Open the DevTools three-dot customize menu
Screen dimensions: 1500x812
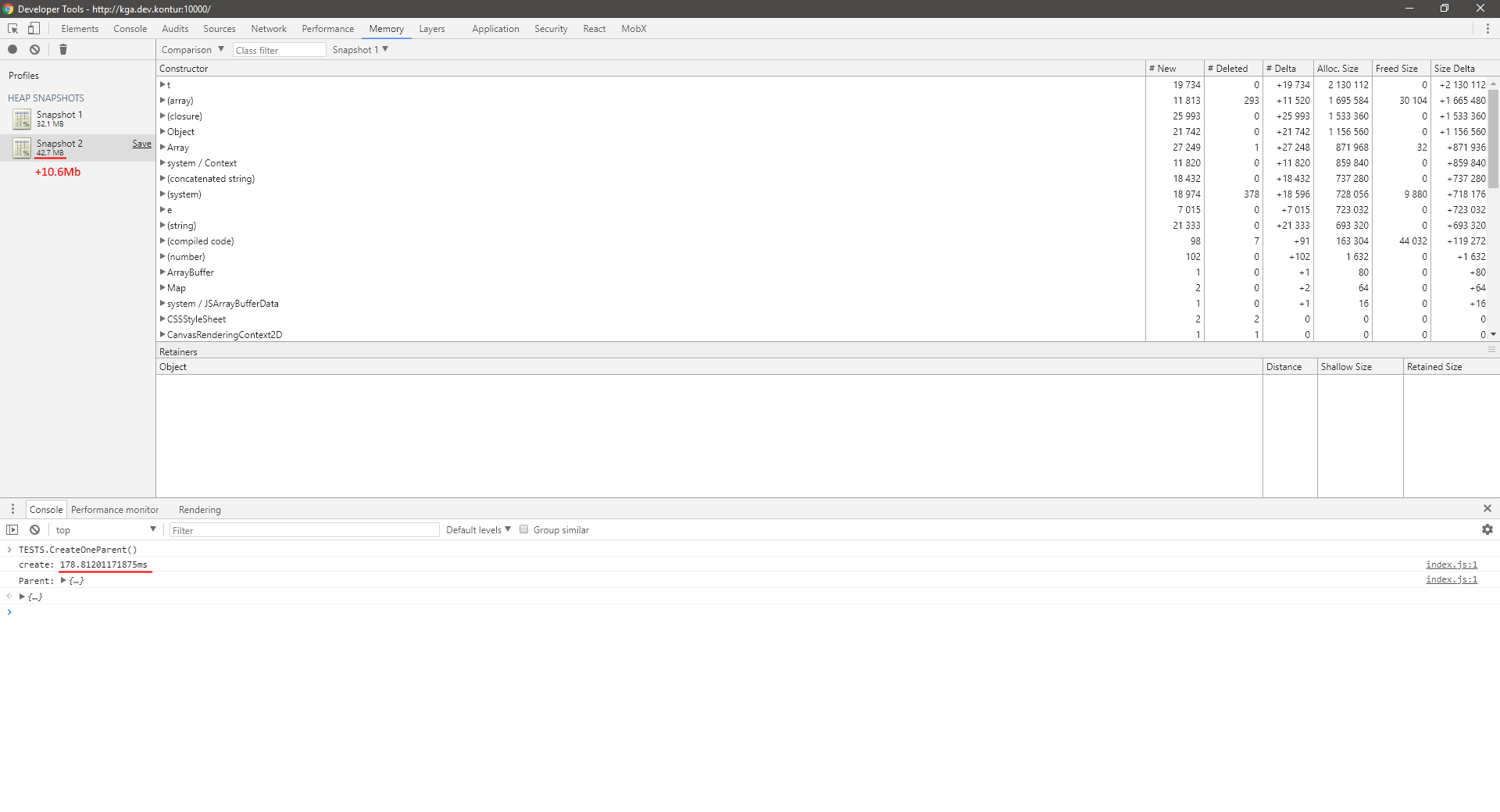point(1487,29)
